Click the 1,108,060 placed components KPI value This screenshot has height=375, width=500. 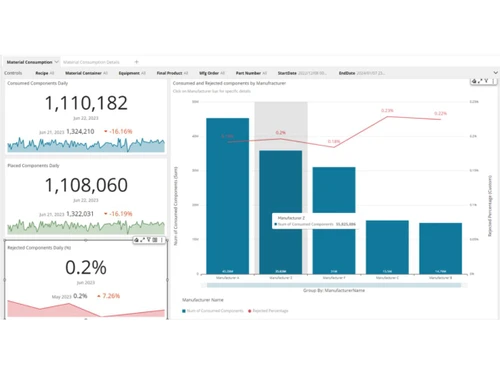[x=86, y=185]
